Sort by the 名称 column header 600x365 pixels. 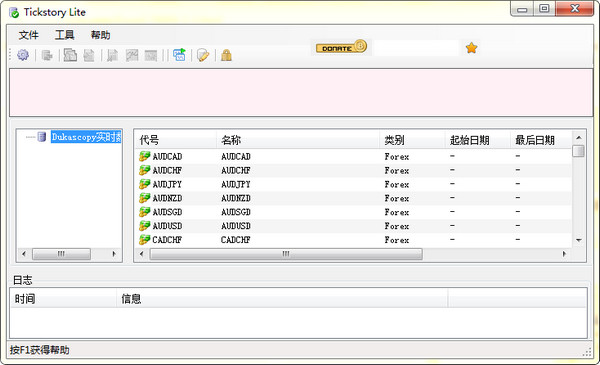click(x=298, y=140)
